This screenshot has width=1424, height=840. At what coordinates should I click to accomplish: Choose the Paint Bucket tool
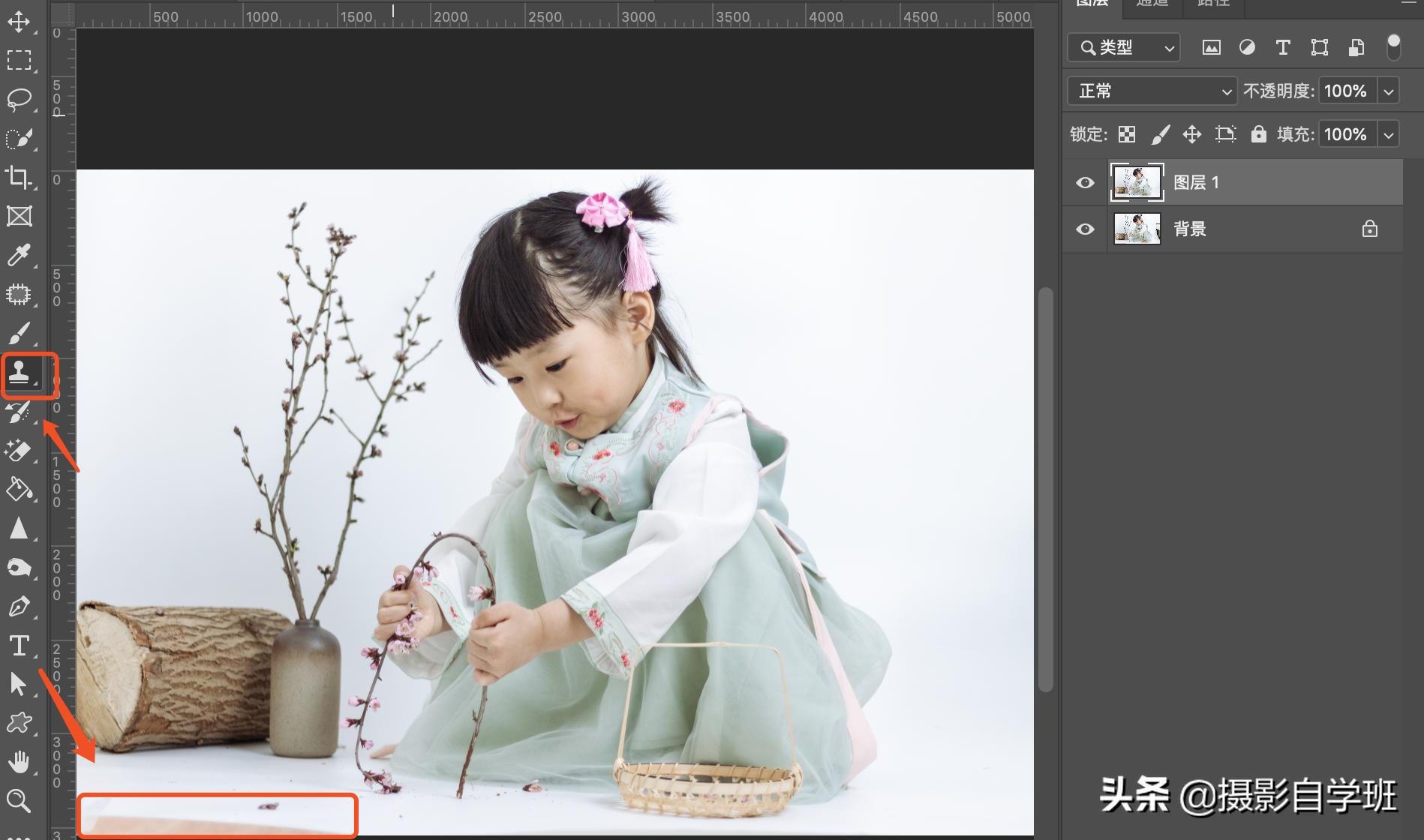(x=19, y=490)
